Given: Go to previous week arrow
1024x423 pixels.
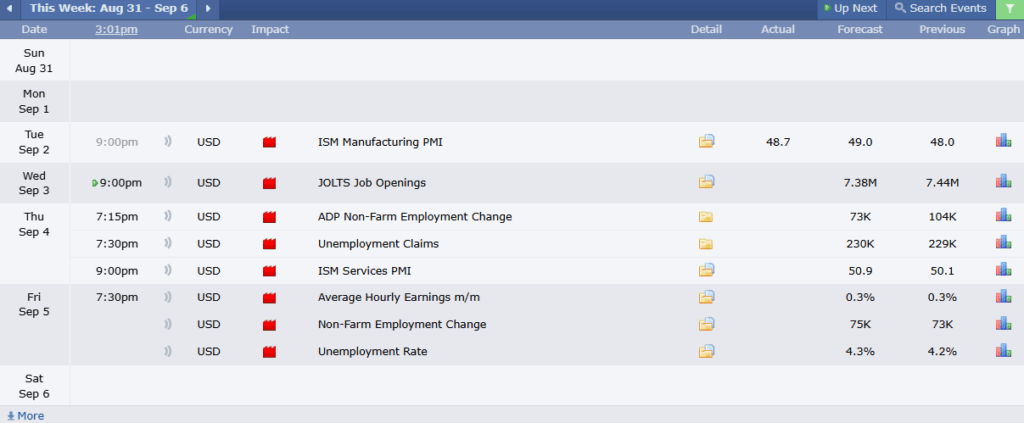Looking at the screenshot, I should (x=9, y=9).
